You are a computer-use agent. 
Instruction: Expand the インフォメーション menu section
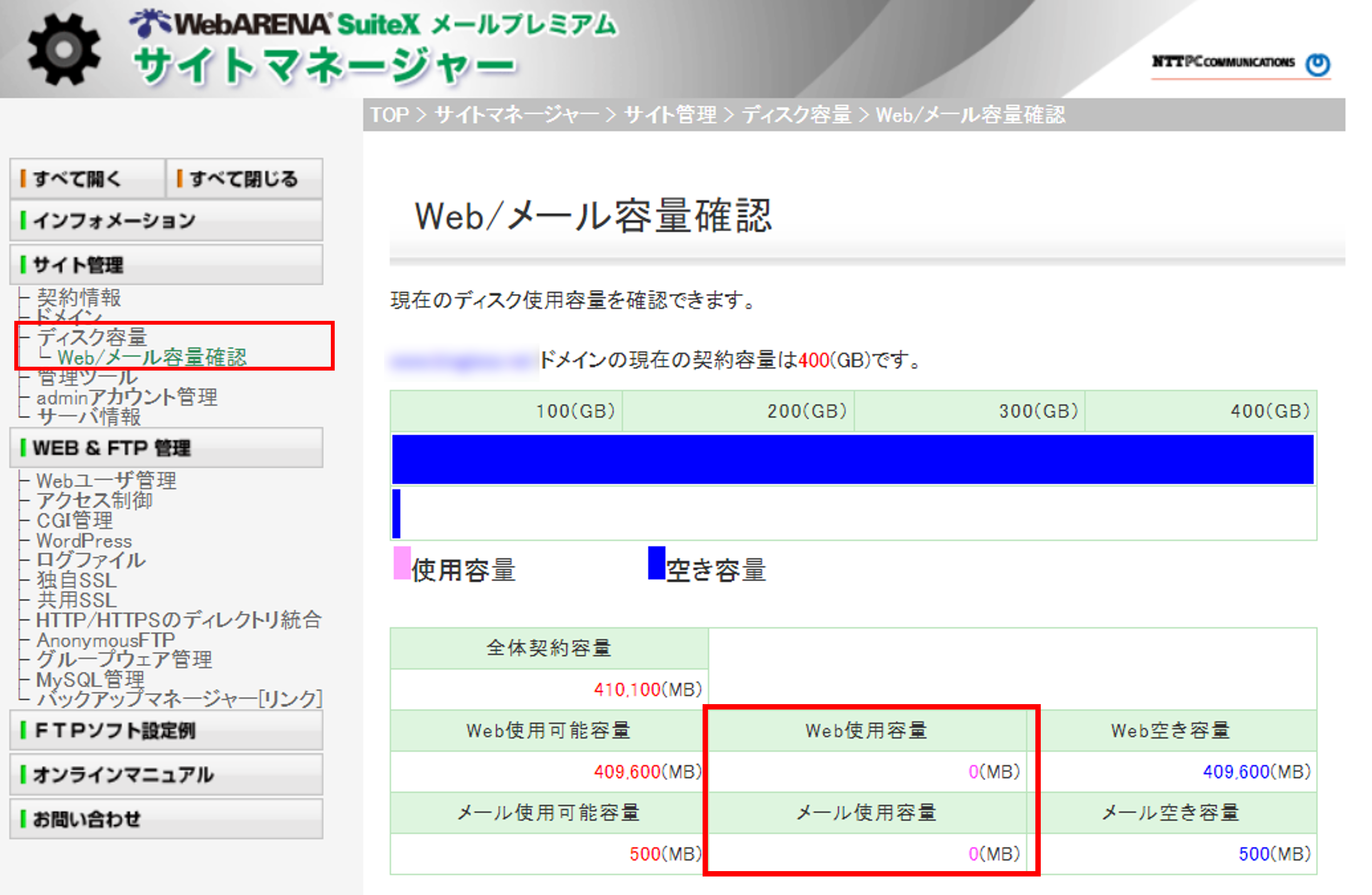166,221
